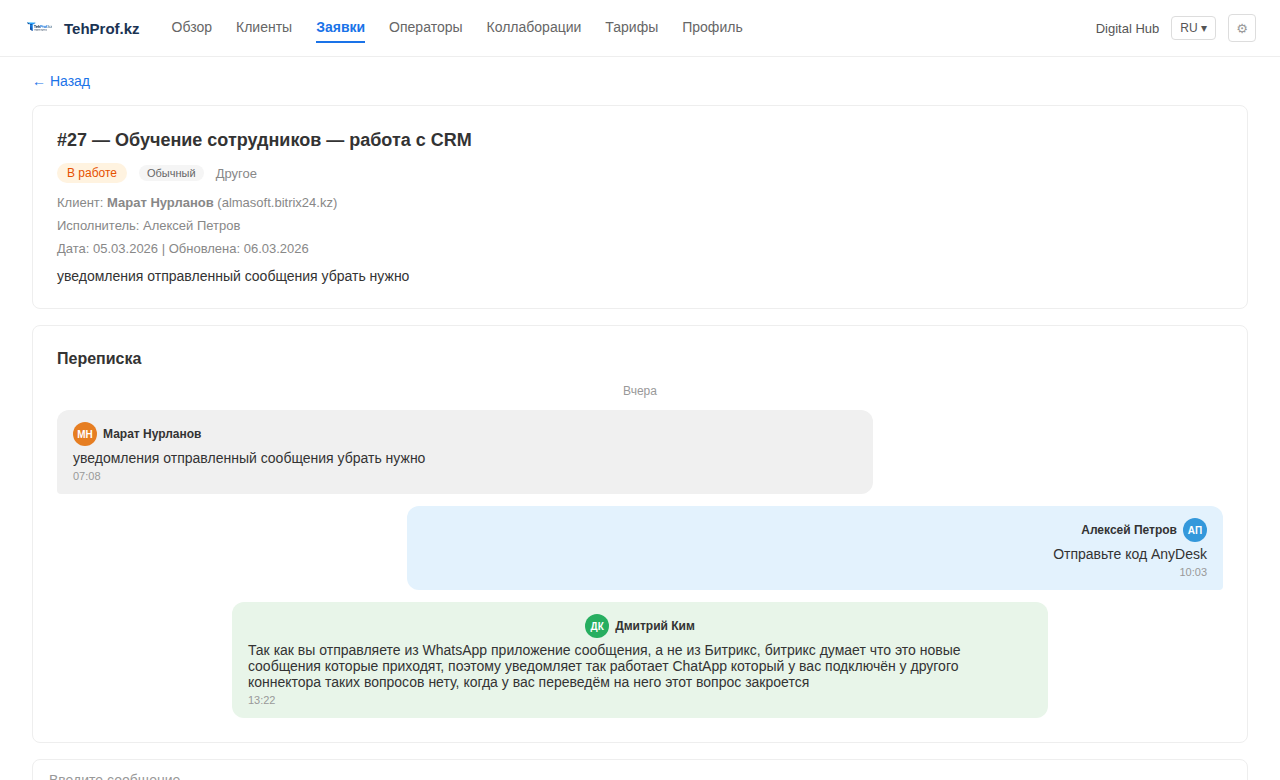Click the В работе status badge

[x=92, y=173]
